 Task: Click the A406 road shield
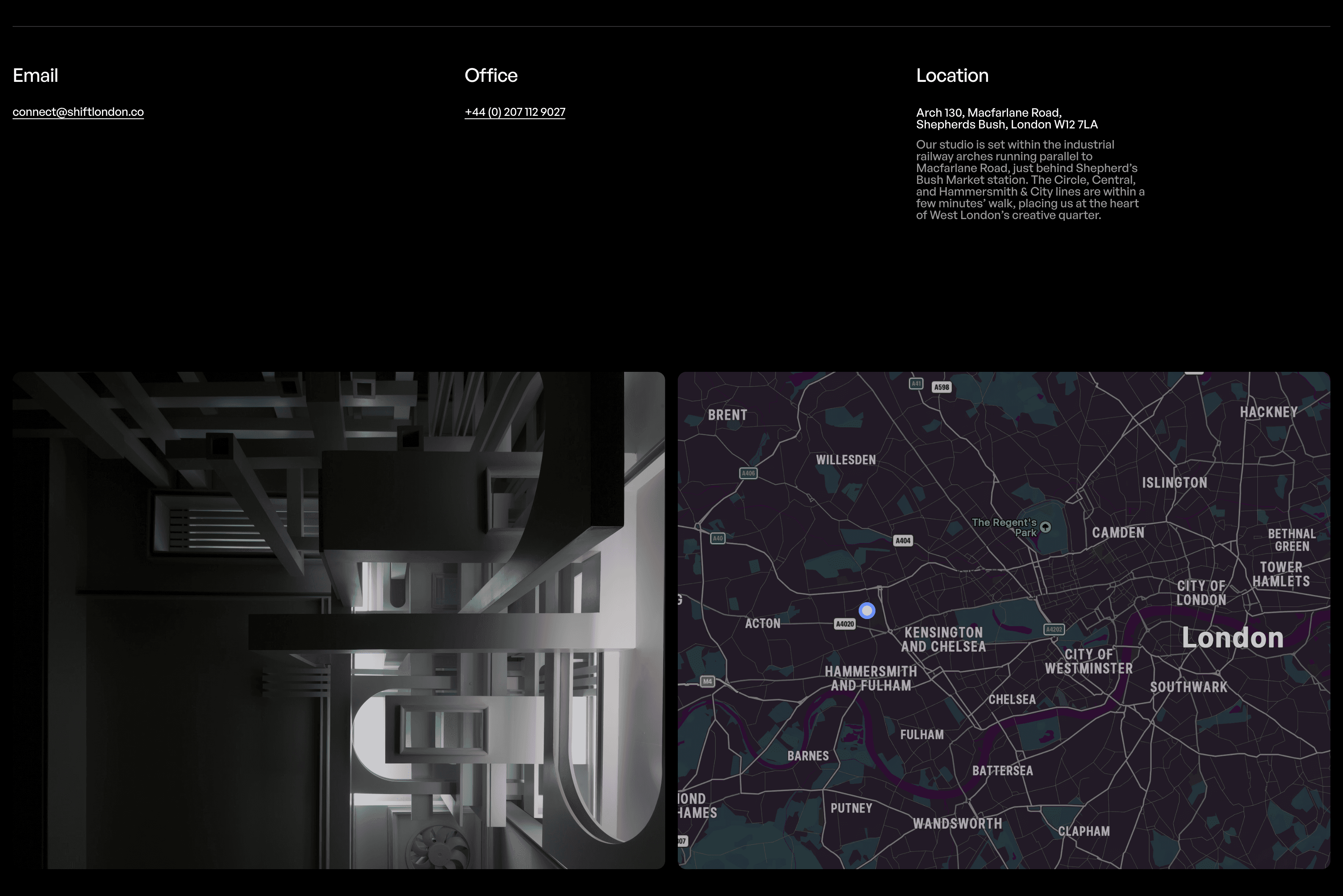coord(748,473)
